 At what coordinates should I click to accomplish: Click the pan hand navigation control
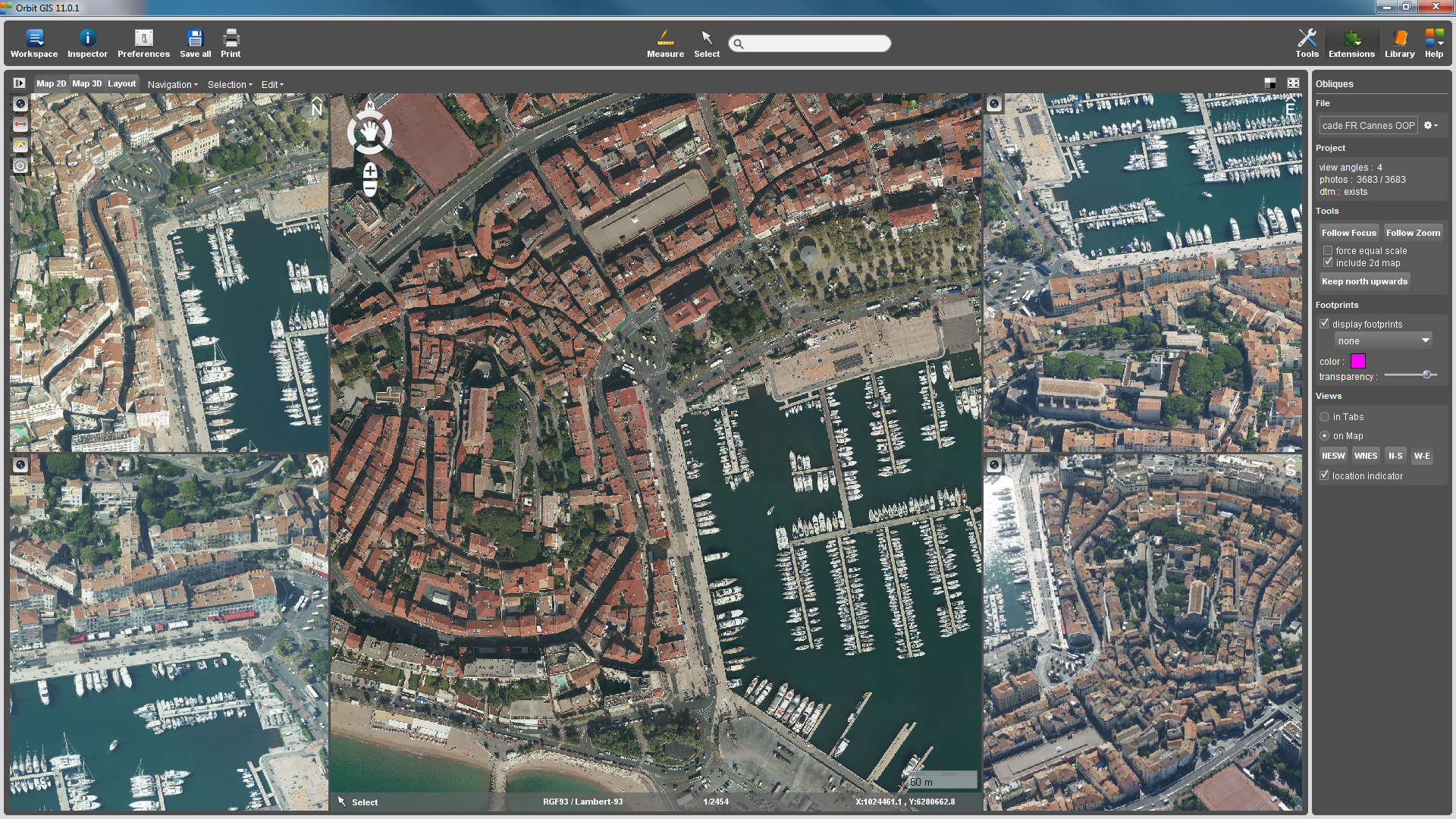369,133
